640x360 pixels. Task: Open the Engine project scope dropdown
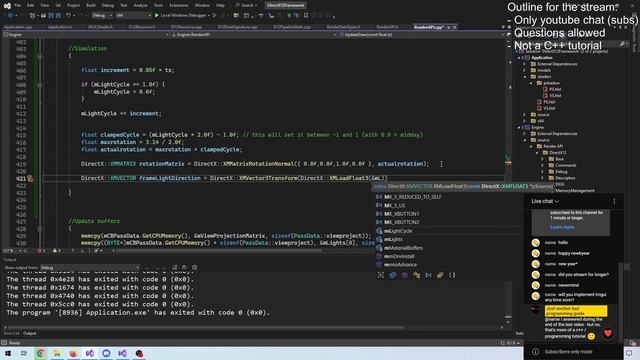pyautogui.click(x=87, y=35)
